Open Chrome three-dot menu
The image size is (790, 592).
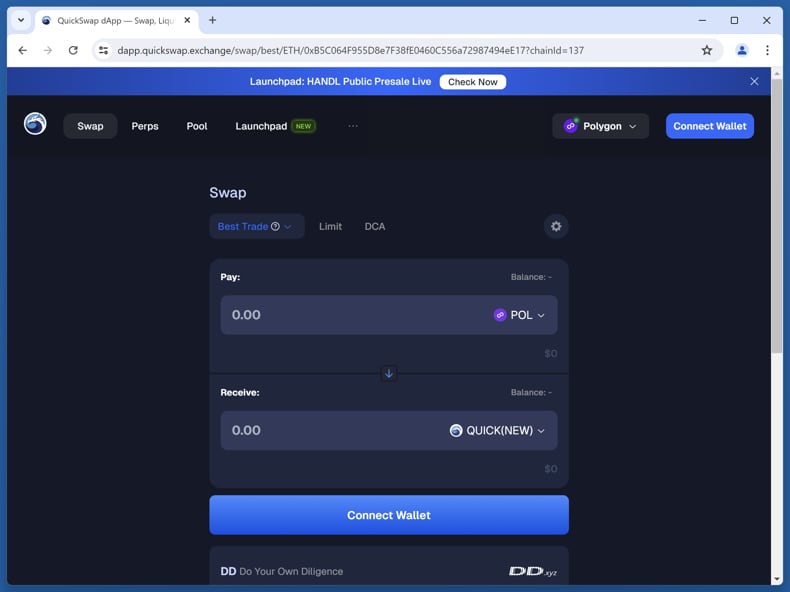click(767, 50)
